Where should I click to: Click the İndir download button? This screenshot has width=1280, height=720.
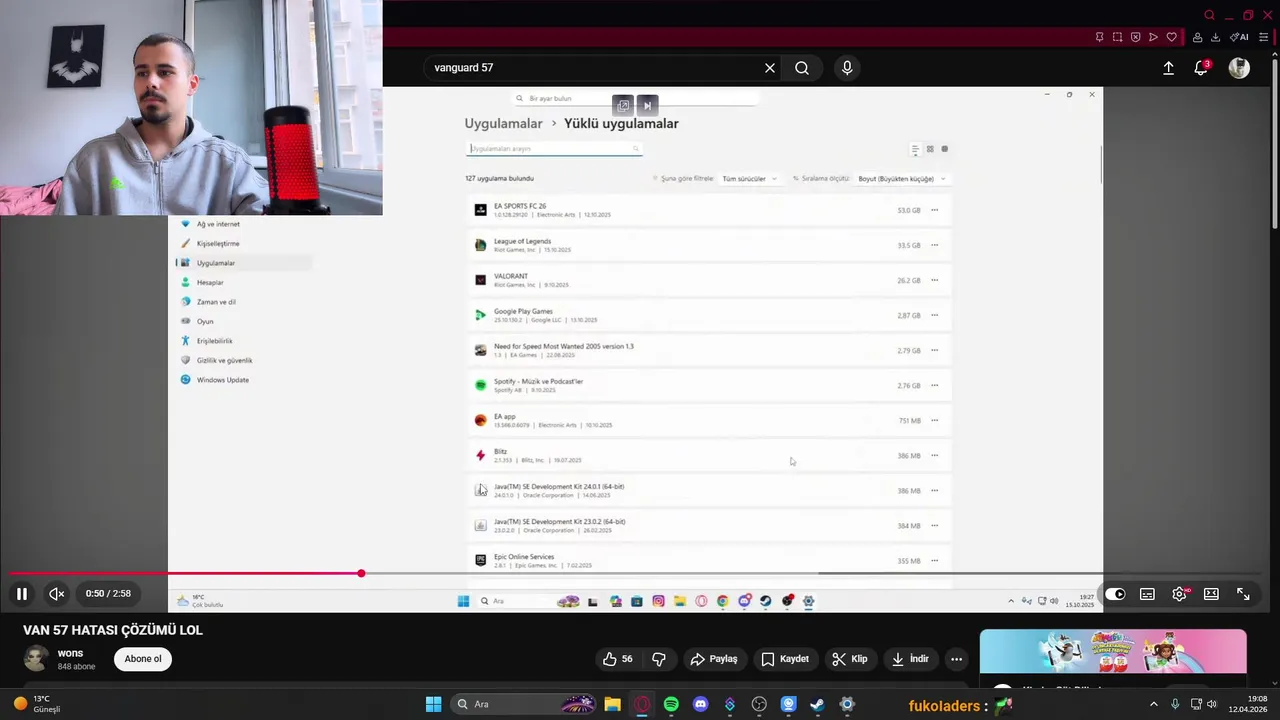[x=910, y=659]
